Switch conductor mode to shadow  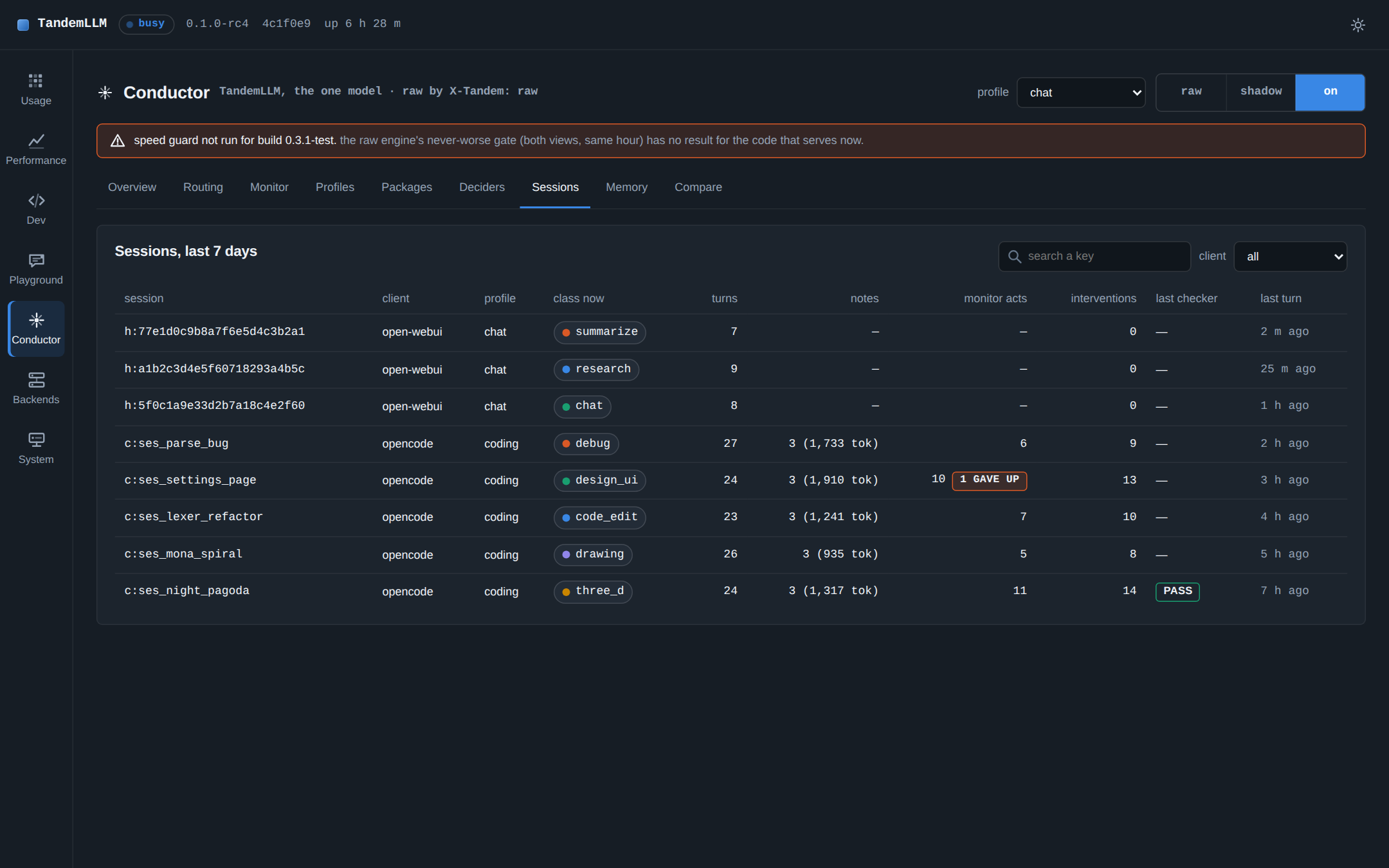click(1261, 92)
